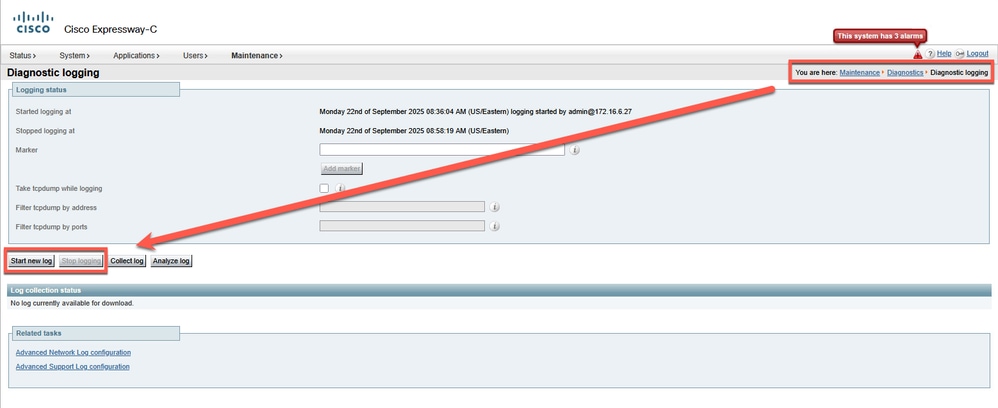Open Advanced Network Log configuration link

73,353
